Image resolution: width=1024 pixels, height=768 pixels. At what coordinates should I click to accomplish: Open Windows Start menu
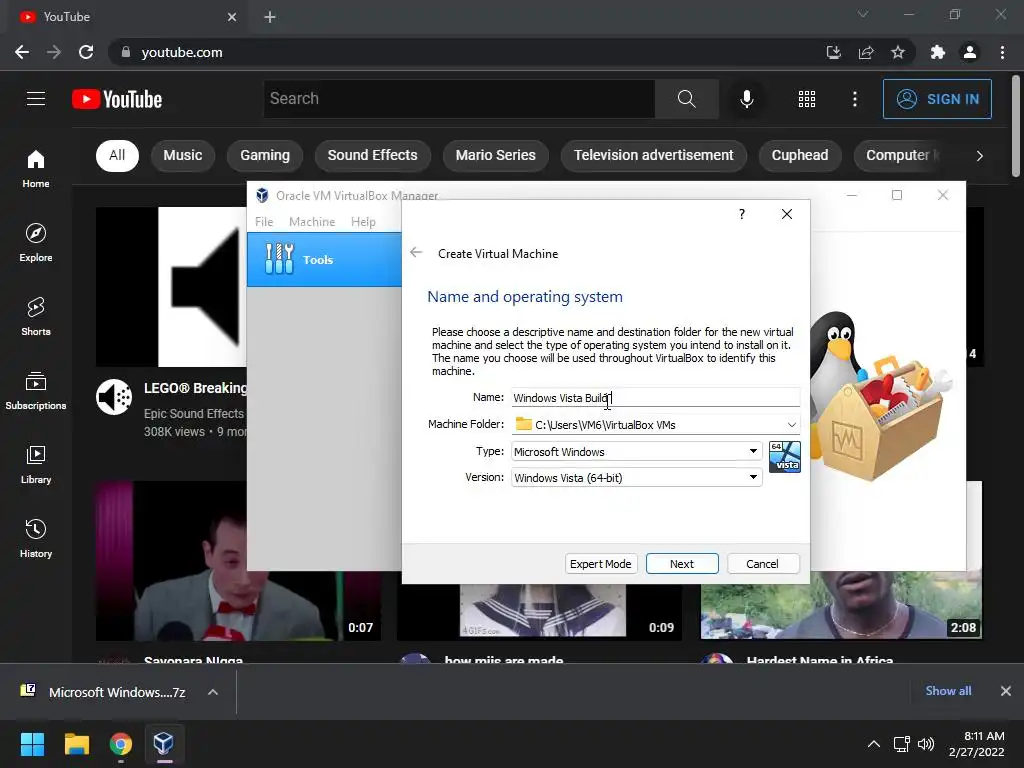[x=32, y=744]
